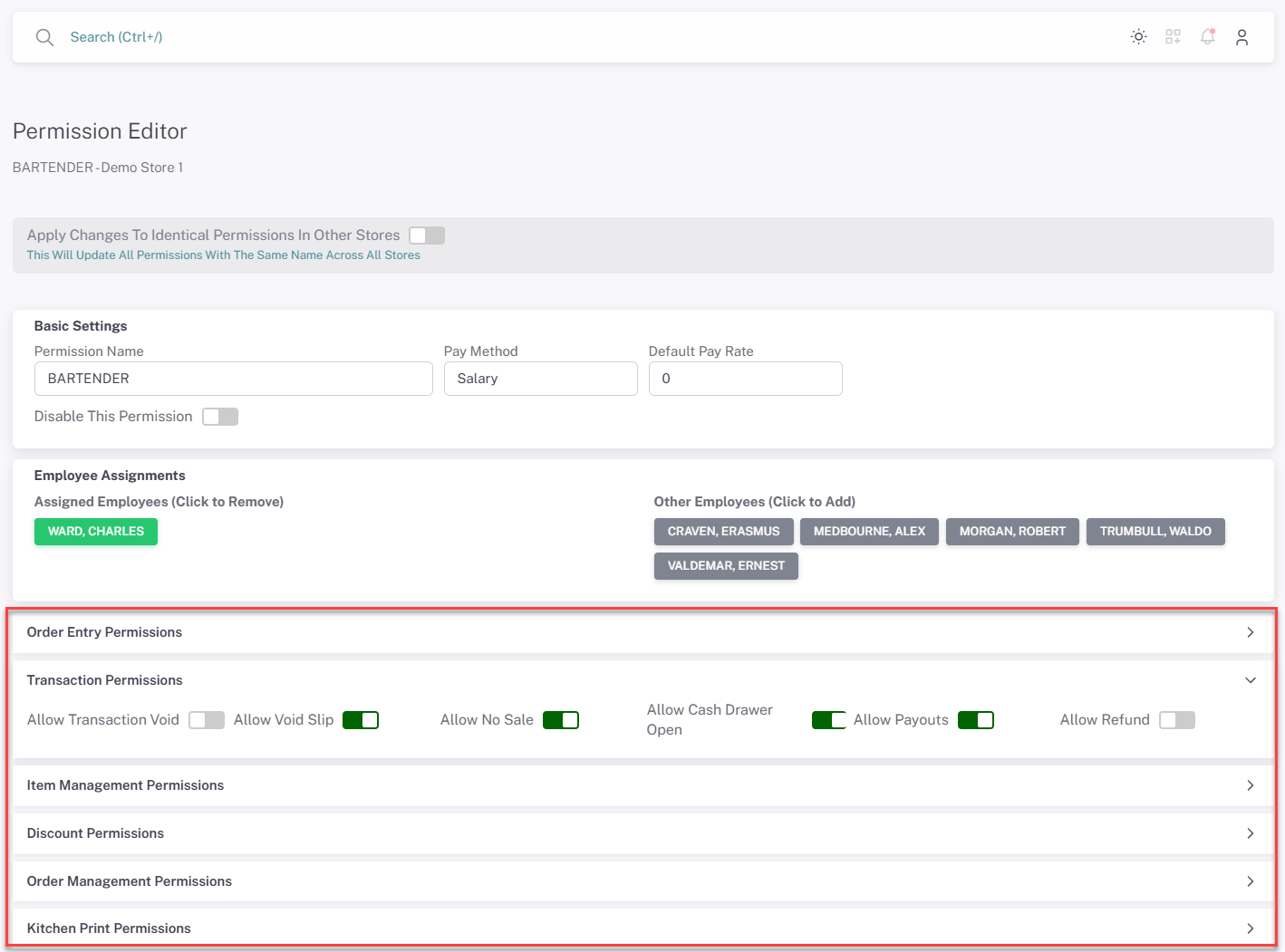This screenshot has height=952, width=1285.
Task: Add employee MORGAN, ROBERT to permission
Action: tap(1012, 532)
